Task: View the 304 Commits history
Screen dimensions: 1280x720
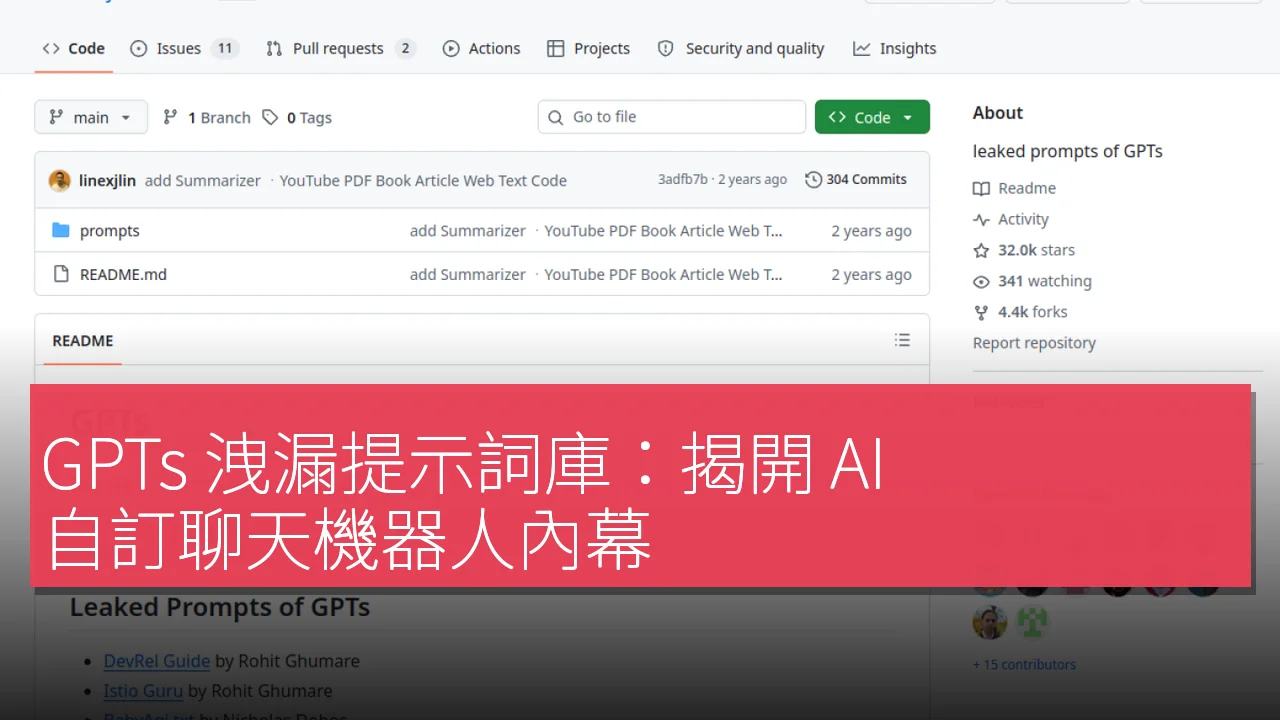Action: tap(856, 180)
